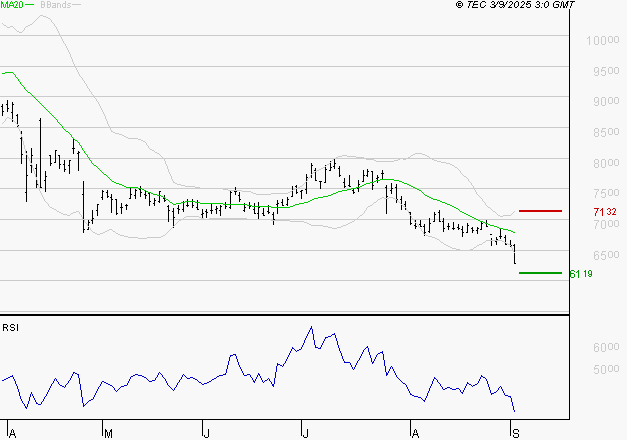Click the TEC copyright timestamp text
The image size is (627, 440).
tap(515, 5)
